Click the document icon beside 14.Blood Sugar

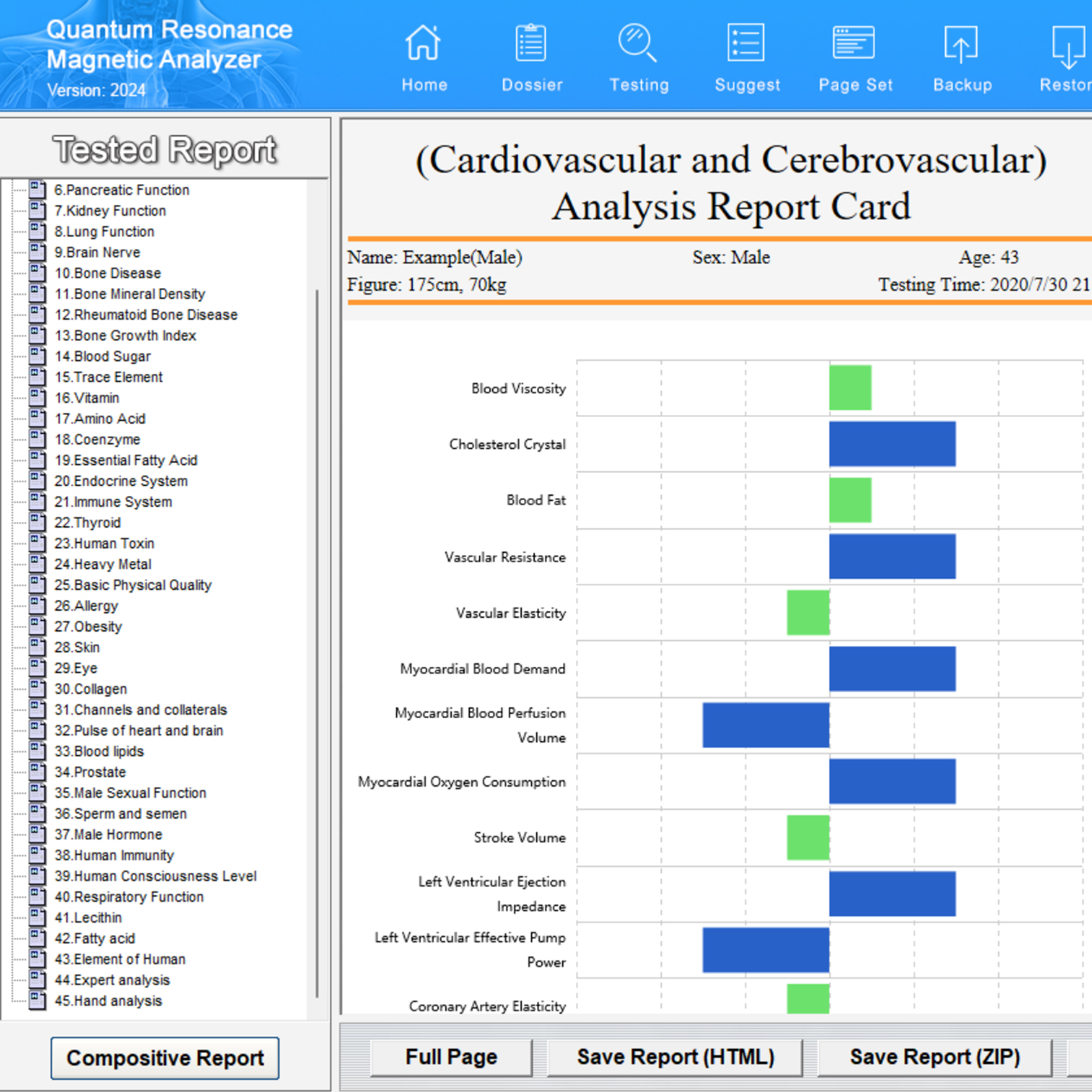pyautogui.click(x=38, y=356)
